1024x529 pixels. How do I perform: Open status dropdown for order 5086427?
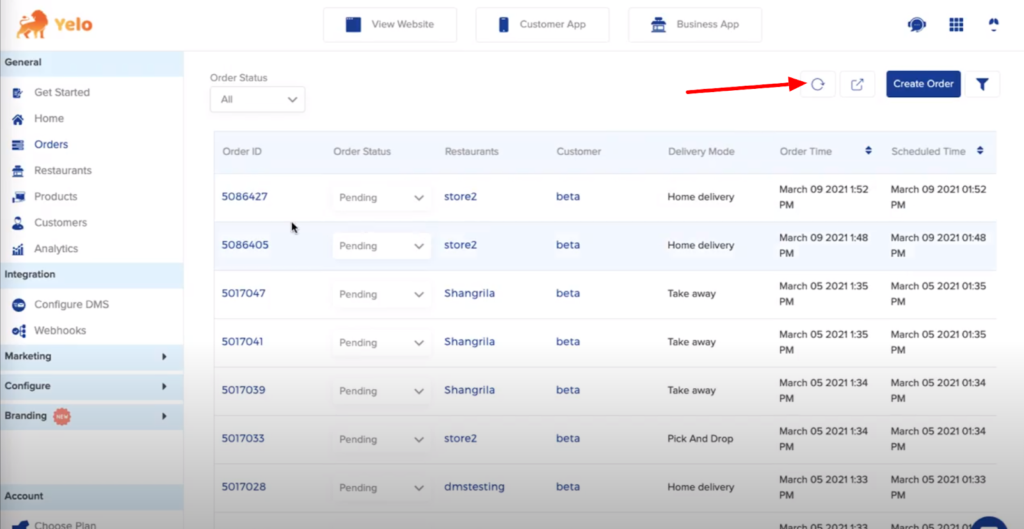pyautogui.click(x=381, y=197)
